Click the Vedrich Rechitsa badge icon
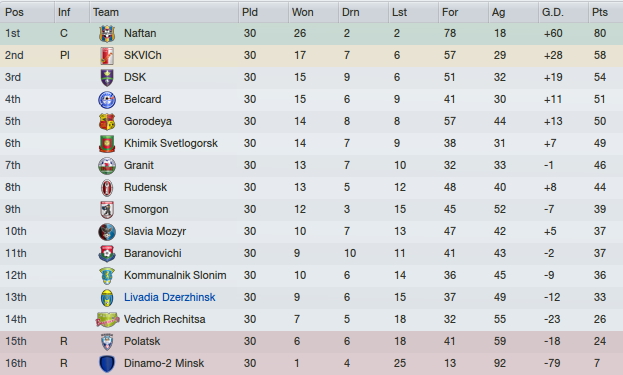The width and height of the screenshot is (623, 375). coord(107,319)
